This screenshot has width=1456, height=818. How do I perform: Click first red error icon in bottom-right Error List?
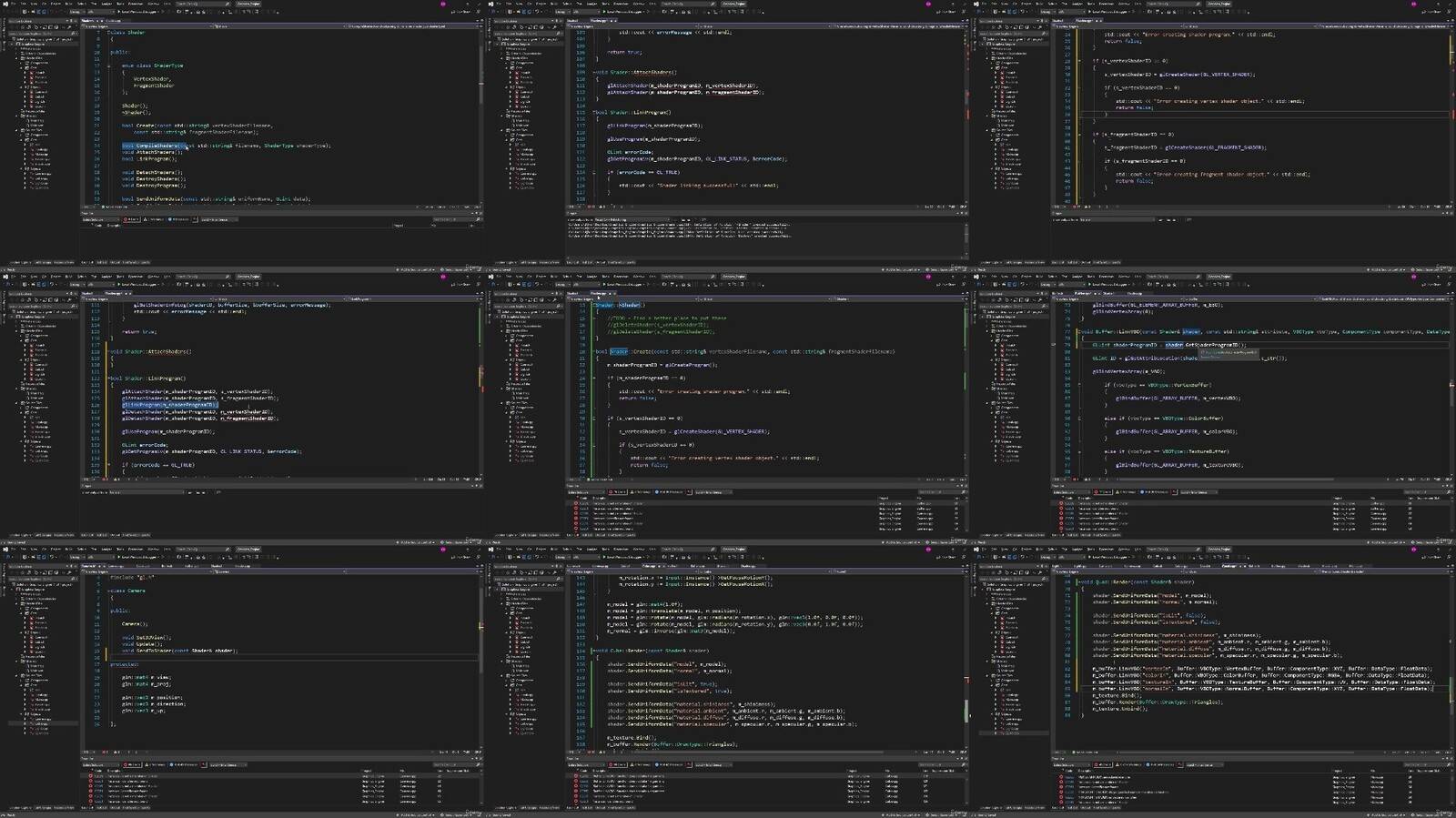1060,778
